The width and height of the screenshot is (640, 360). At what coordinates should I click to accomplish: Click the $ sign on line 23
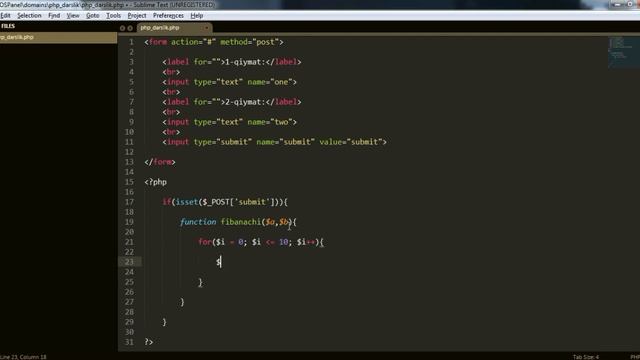point(218,262)
